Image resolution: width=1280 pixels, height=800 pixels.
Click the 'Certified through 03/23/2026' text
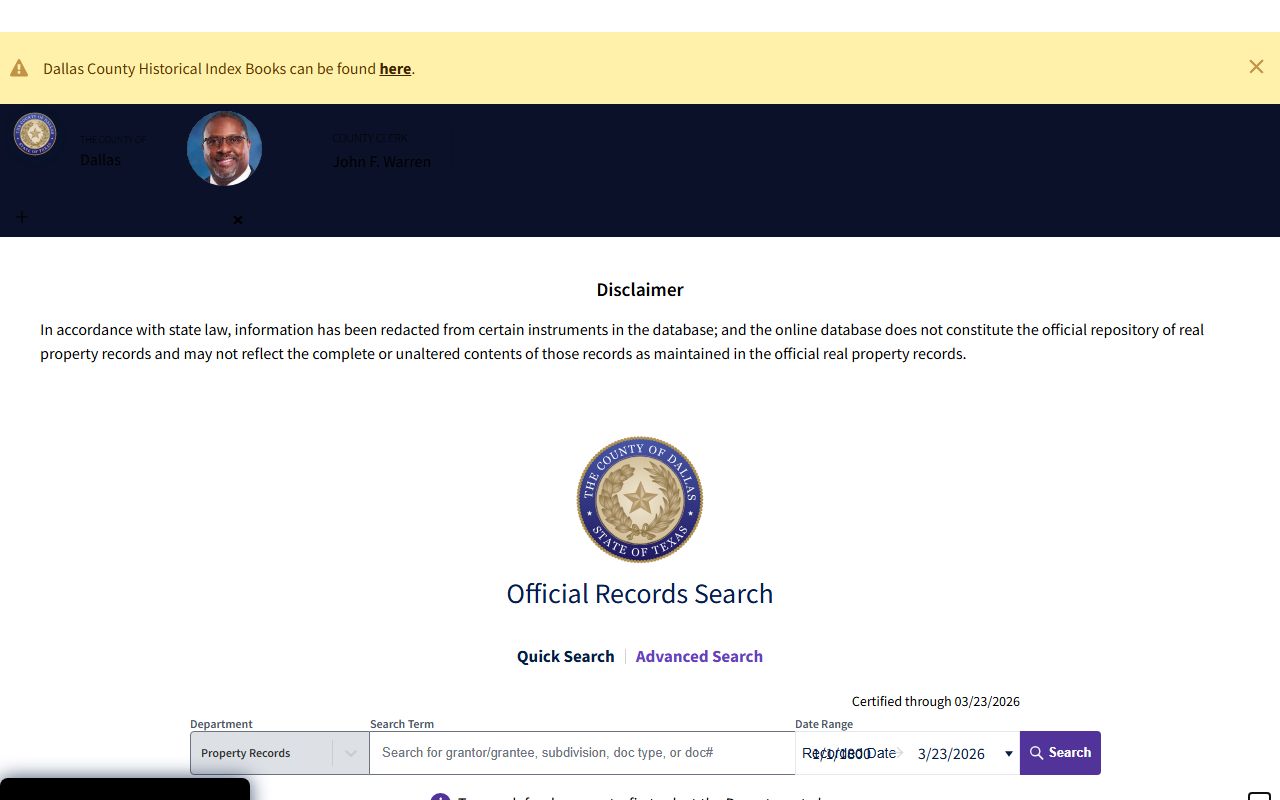click(x=936, y=702)
